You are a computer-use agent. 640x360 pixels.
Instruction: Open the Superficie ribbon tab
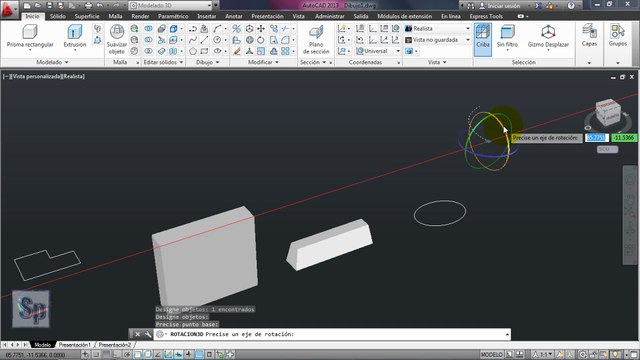(87, 16)
